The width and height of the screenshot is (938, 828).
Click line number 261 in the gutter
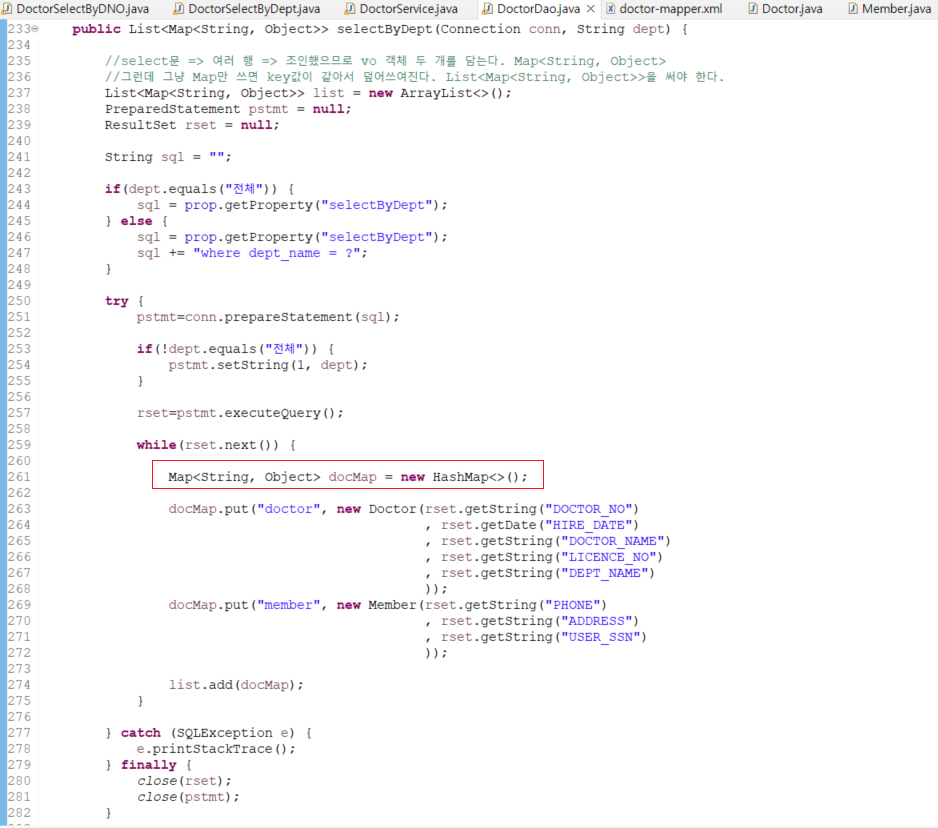[19, 477]
